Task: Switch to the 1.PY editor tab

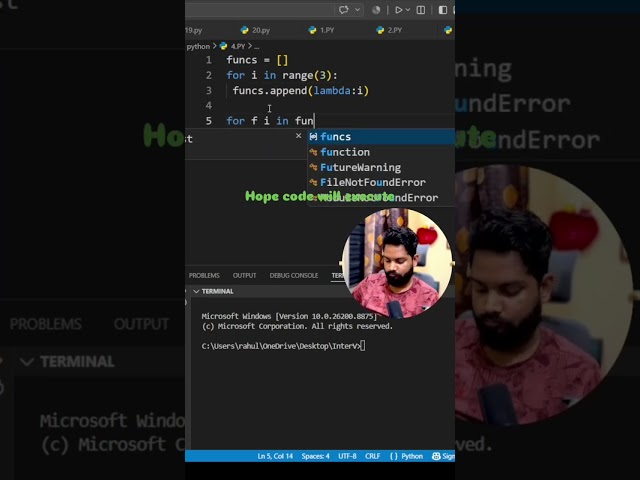Action: point(322,30)
